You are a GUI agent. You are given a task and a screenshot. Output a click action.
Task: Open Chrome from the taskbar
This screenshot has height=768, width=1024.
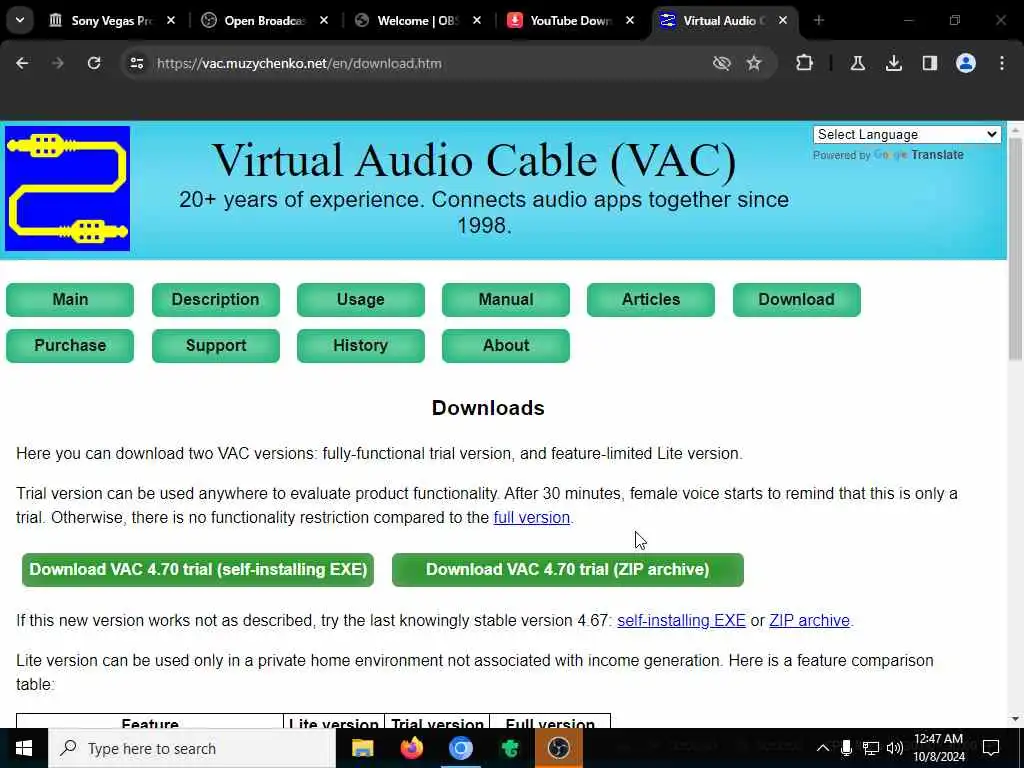(460, 748)
